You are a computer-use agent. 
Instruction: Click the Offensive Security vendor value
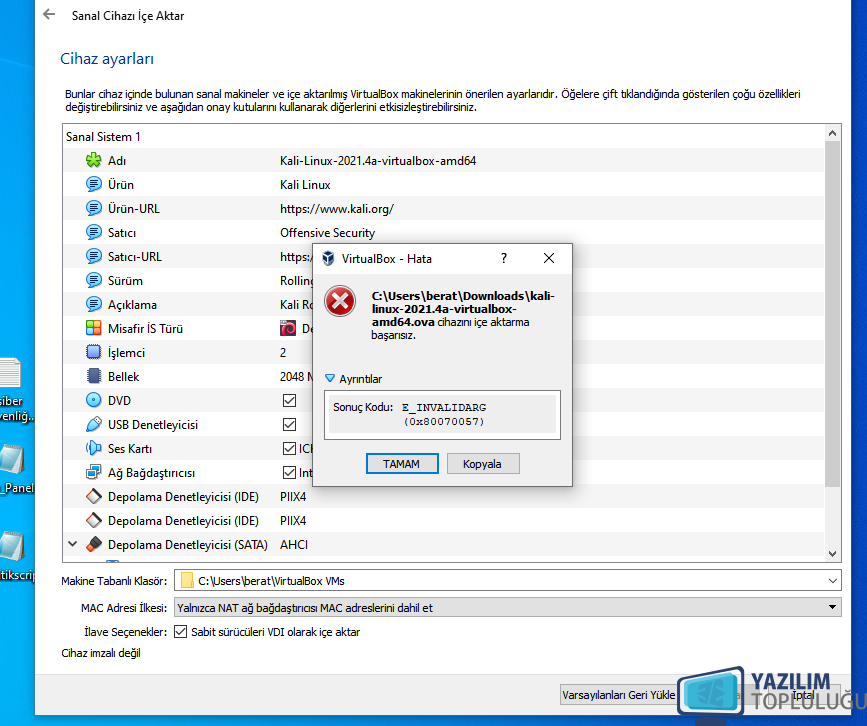click(x=327, y=232)
